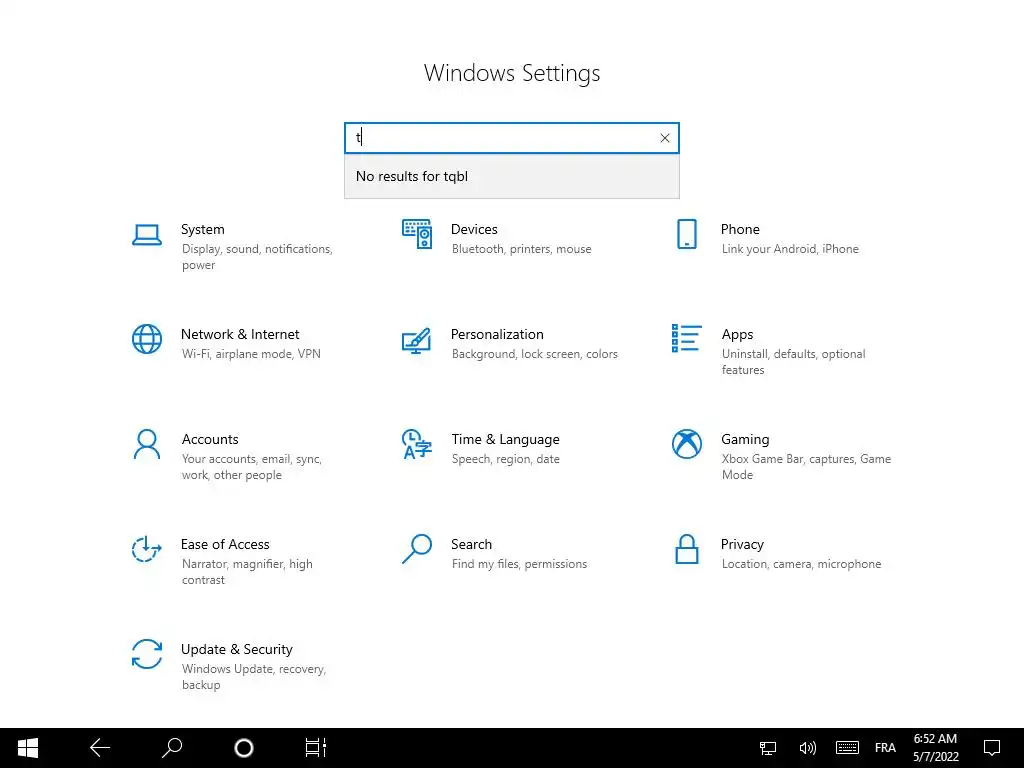
Task: Open the Personalization paintbrush icon
Action: [417, 340]
